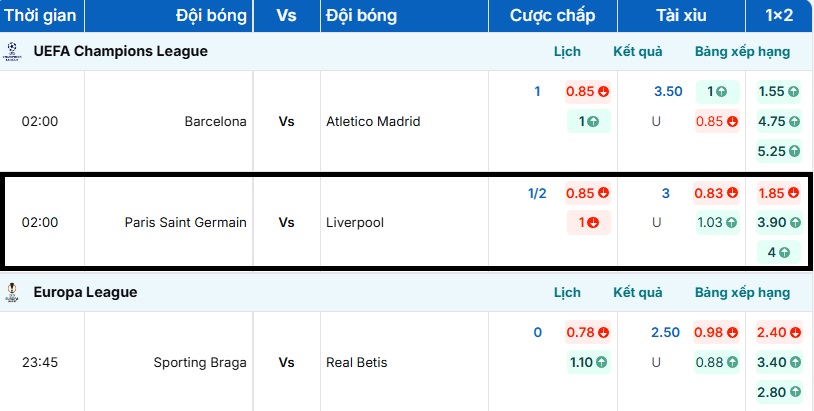814x411 pixels.
Task: View Europa League Bảng xếp hạng
Action: coord(742,292)
